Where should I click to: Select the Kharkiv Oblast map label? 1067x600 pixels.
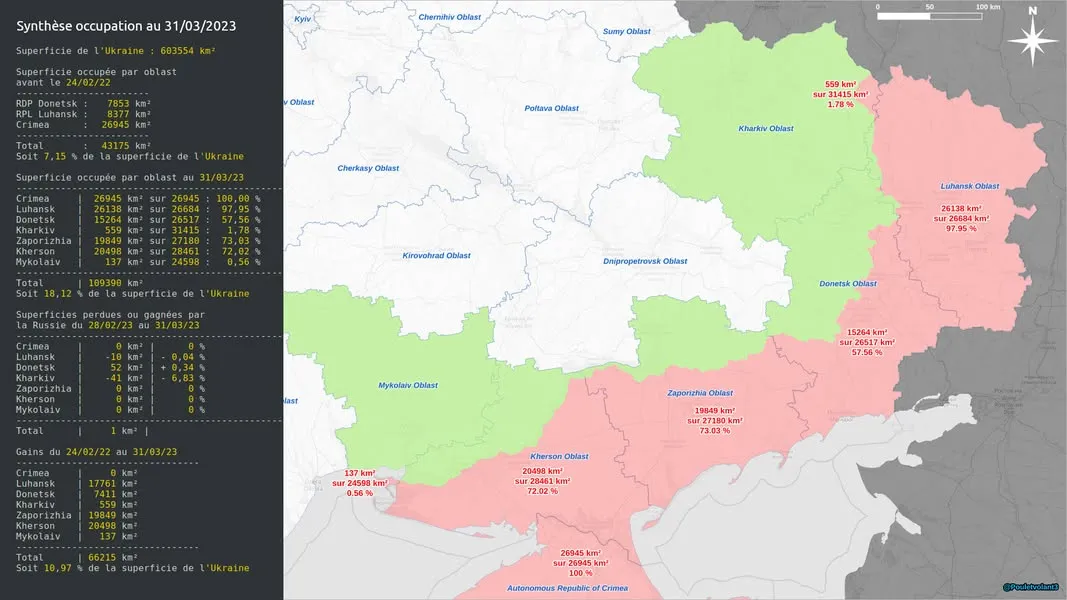[x=766, y=129]
